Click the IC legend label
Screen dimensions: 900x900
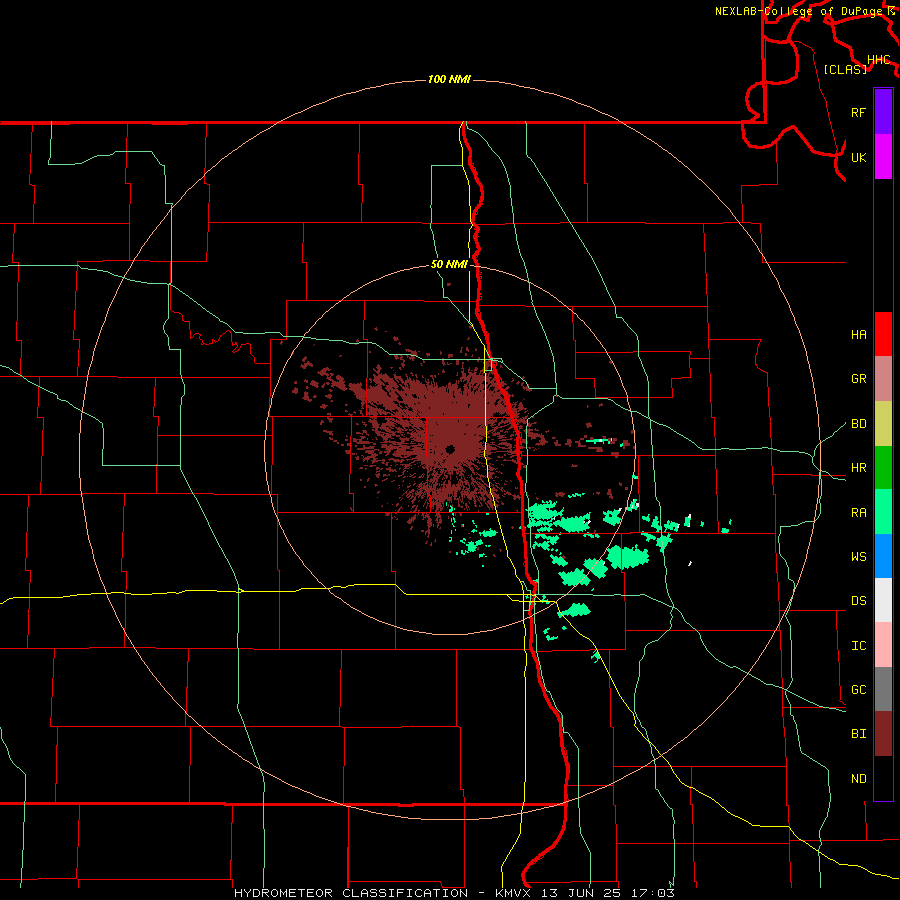[858, 646]
